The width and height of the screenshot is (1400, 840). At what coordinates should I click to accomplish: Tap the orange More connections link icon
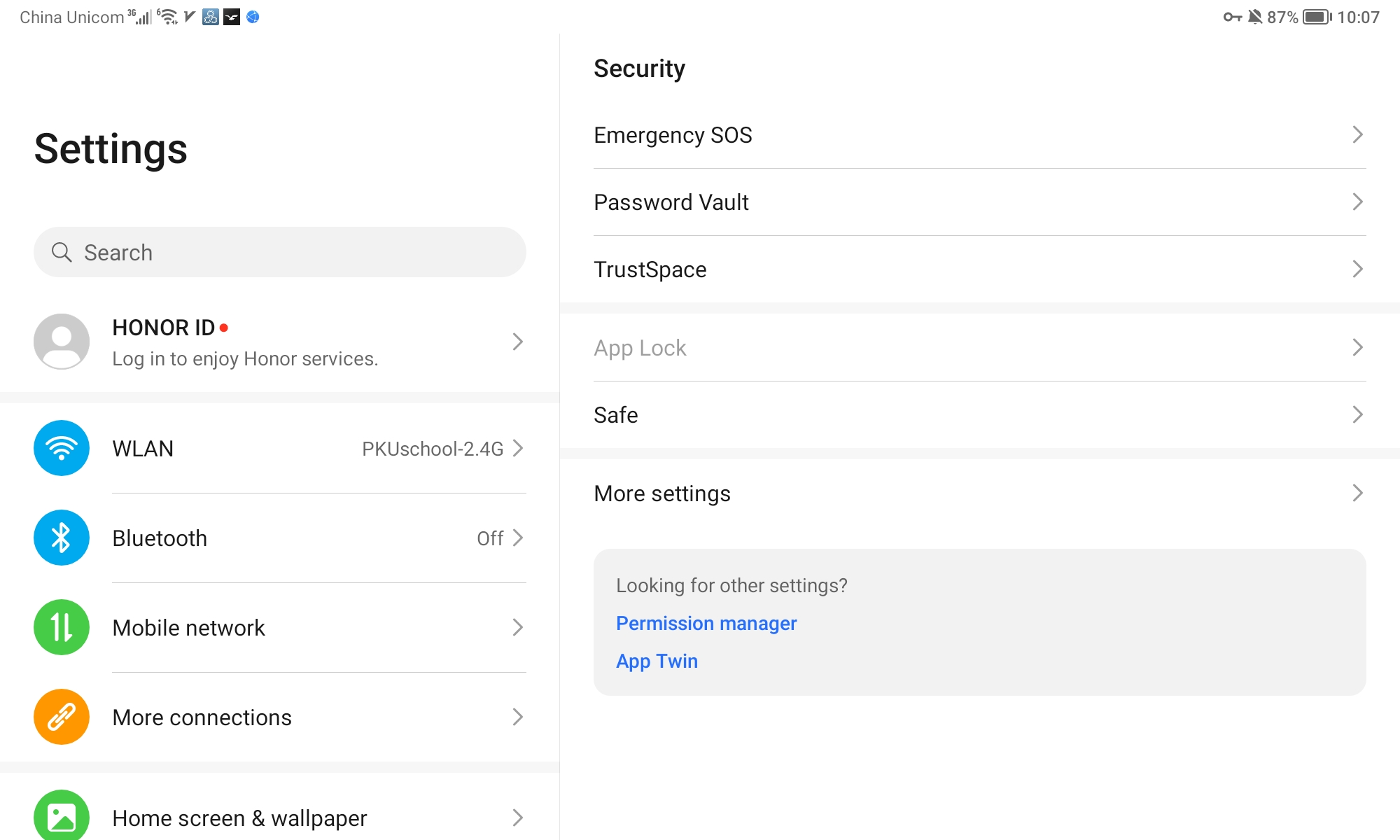click(62, 717)
